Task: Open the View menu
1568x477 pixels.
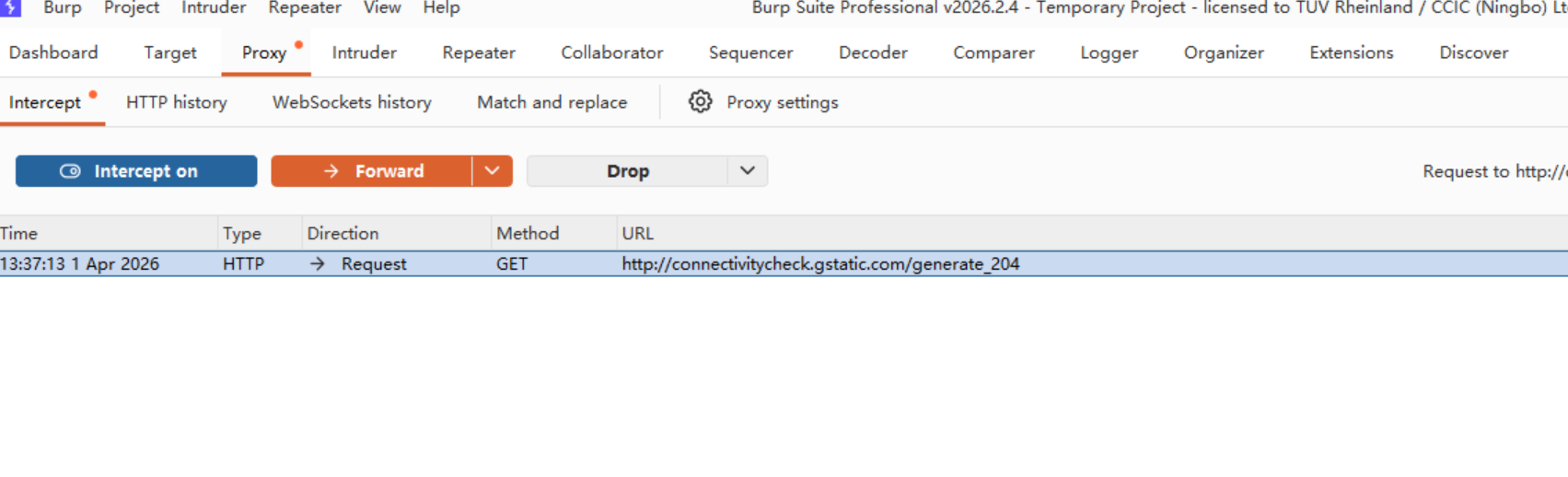Action: [382, 7]
